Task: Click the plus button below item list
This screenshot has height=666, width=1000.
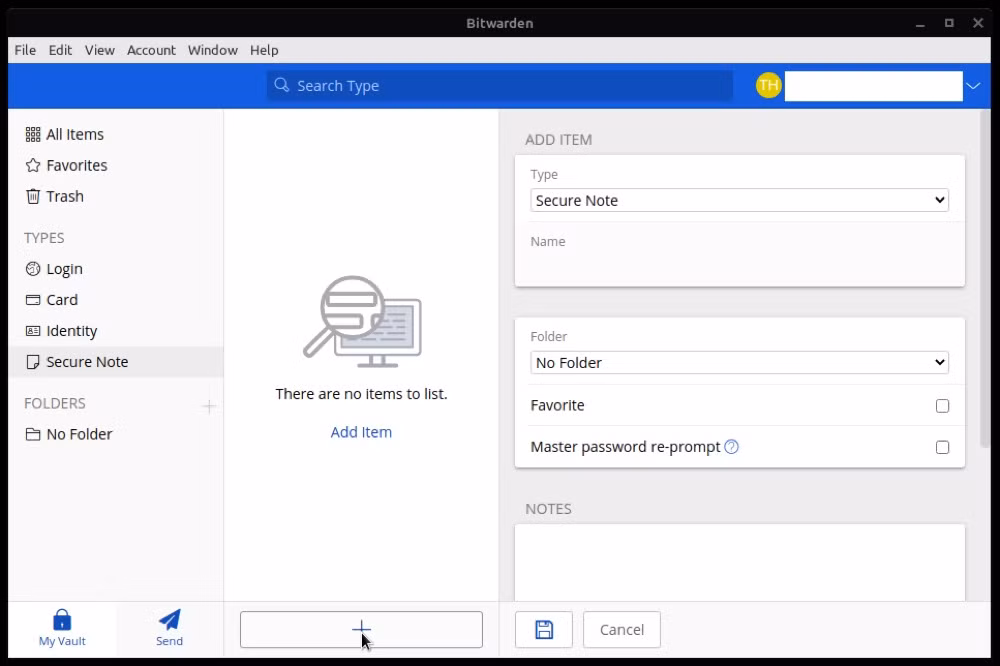Action: coord(361,630)
